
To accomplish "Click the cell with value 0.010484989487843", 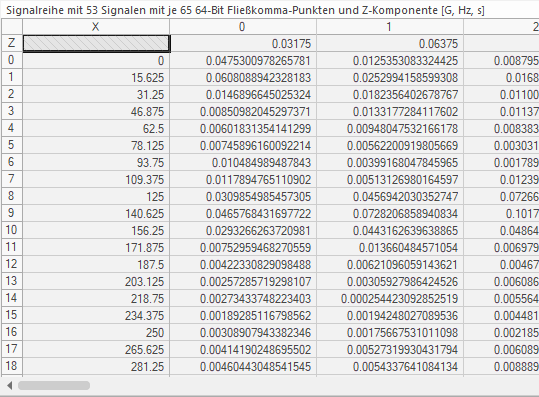I will tap(243, 163).
